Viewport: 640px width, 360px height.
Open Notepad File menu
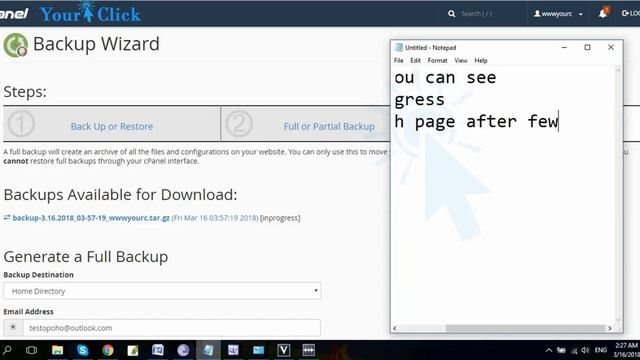(399, 60)
